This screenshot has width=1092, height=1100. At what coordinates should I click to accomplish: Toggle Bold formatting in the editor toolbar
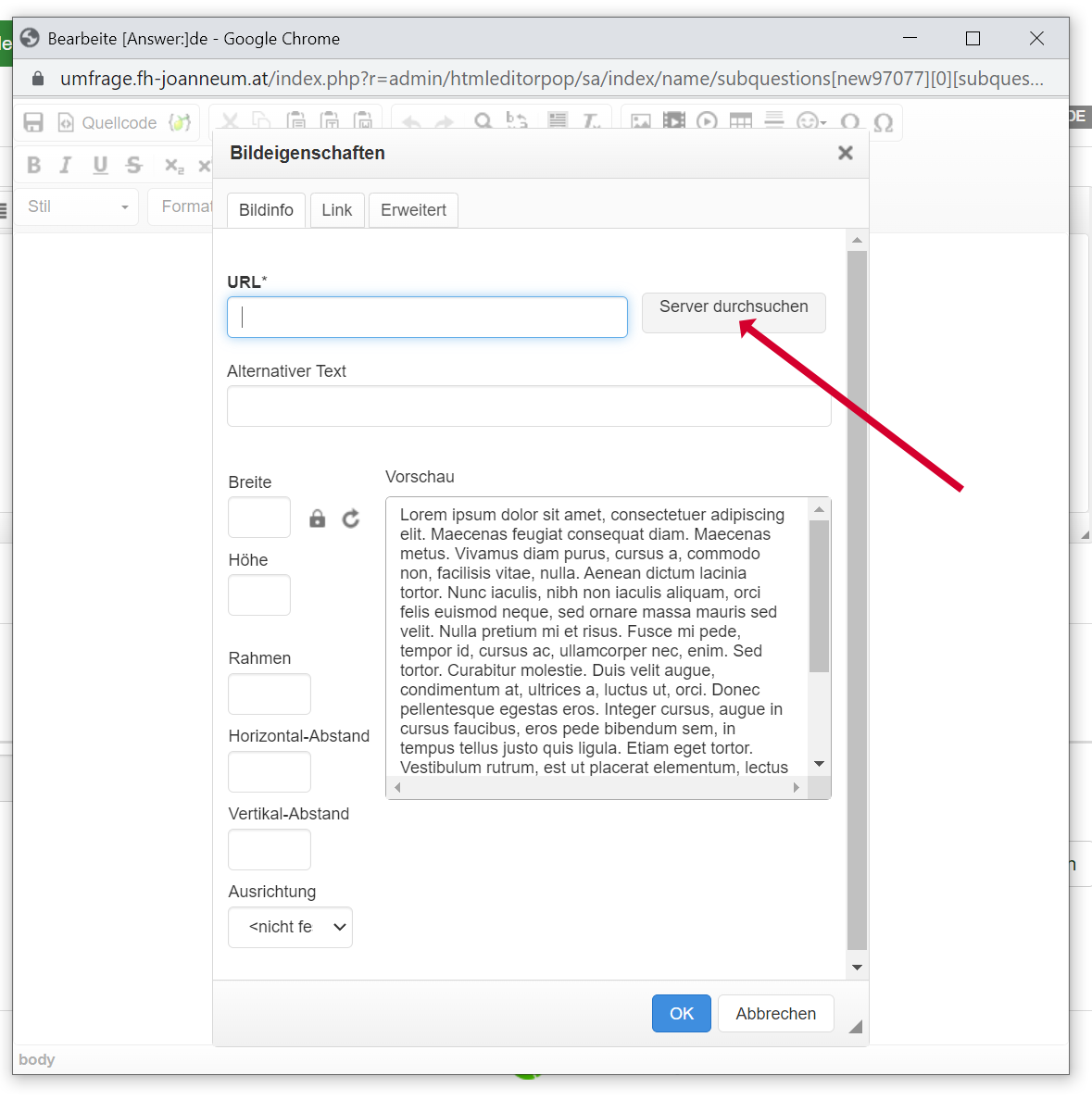(34, 165)
